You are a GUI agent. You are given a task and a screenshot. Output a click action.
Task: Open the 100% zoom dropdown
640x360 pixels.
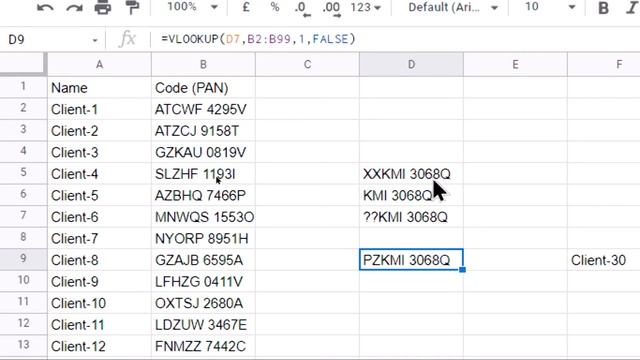point(192,7)
